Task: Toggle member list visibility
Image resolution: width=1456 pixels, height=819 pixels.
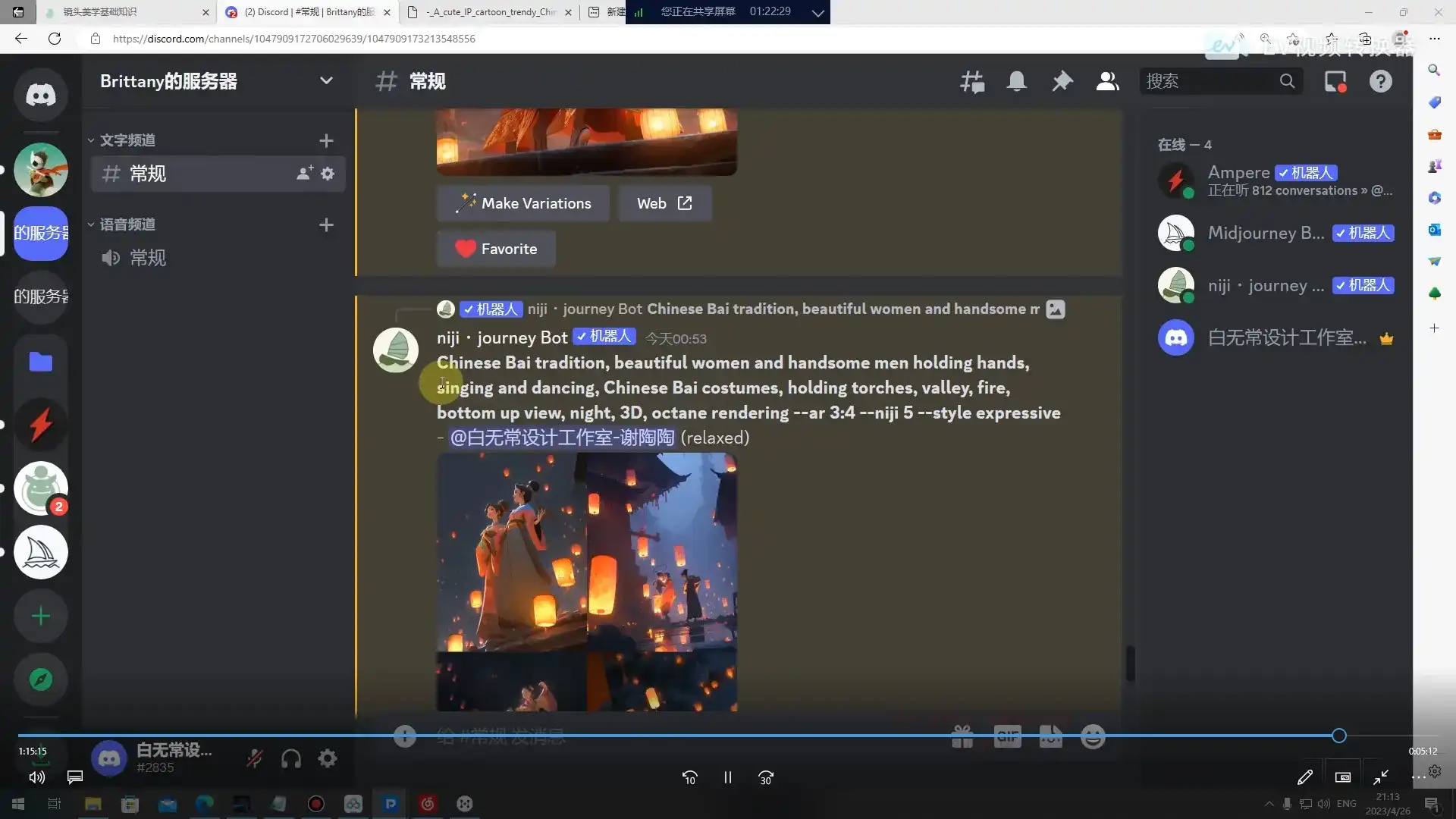Action: click(x=1107, y=81)
